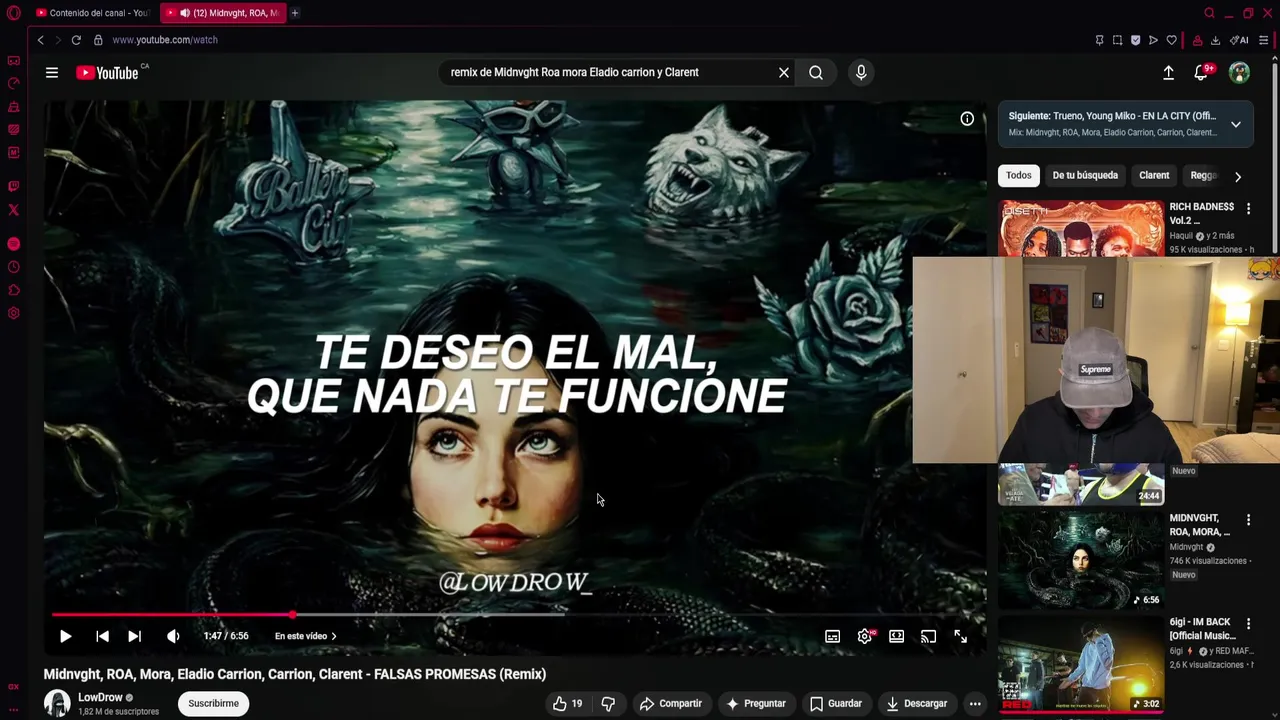Open the ad blocker shield icon

tap(1135, 40)
